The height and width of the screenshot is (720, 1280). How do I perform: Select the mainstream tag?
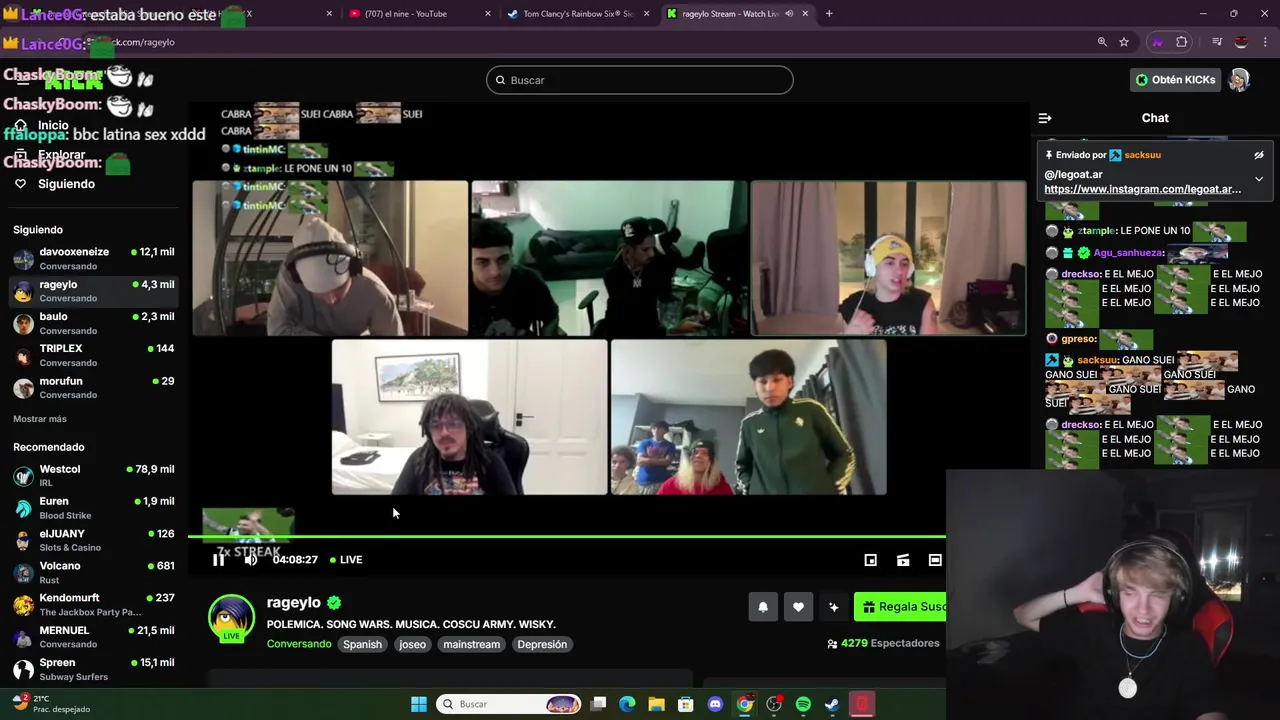[x=471, y=645]
